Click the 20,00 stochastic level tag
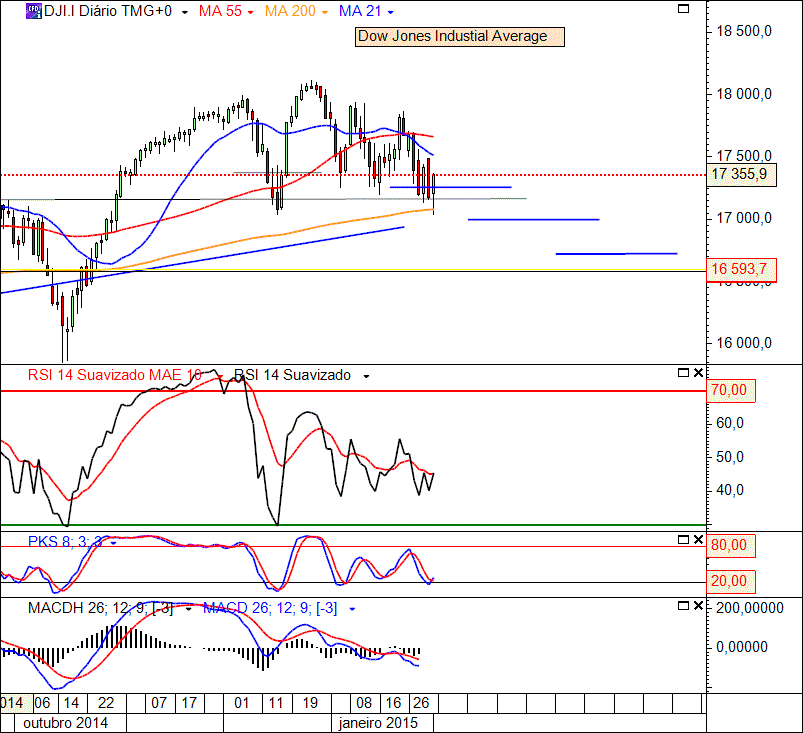This screenshot has height=733, width=803. [x=730, y=581]
